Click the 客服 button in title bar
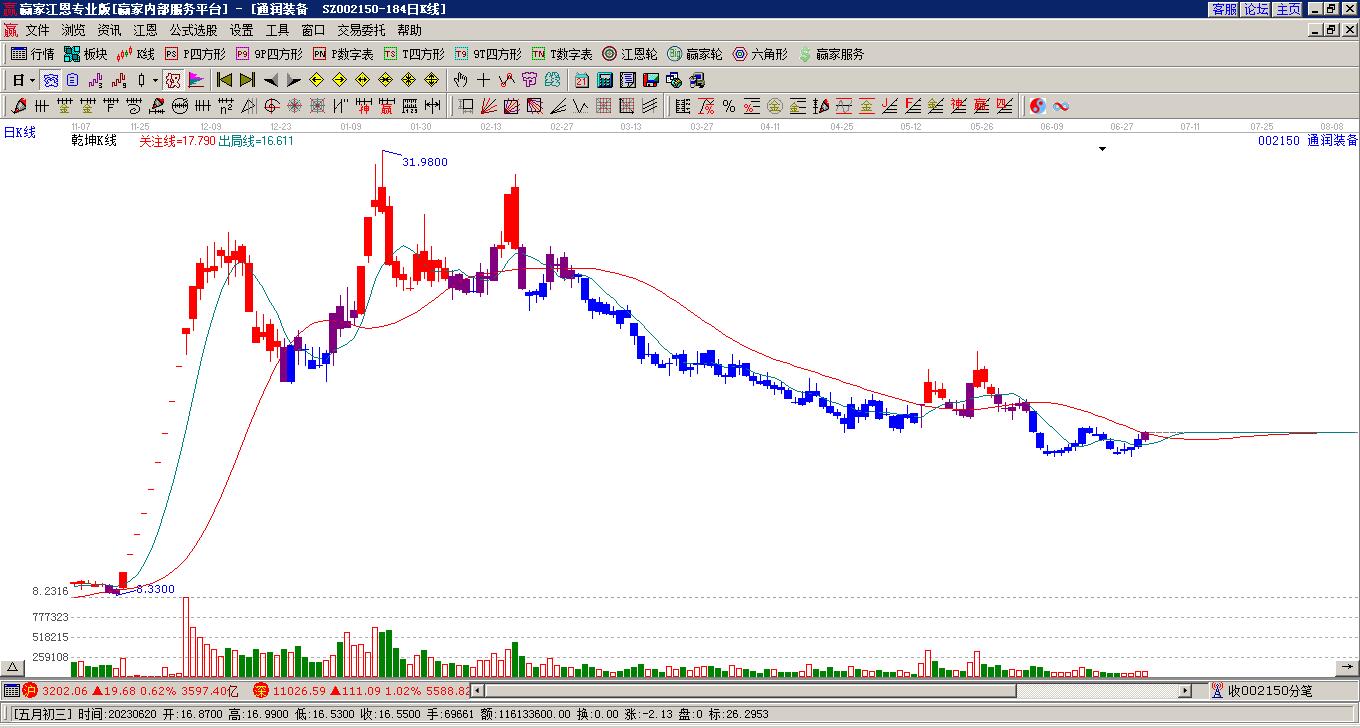 [1224, 9]
